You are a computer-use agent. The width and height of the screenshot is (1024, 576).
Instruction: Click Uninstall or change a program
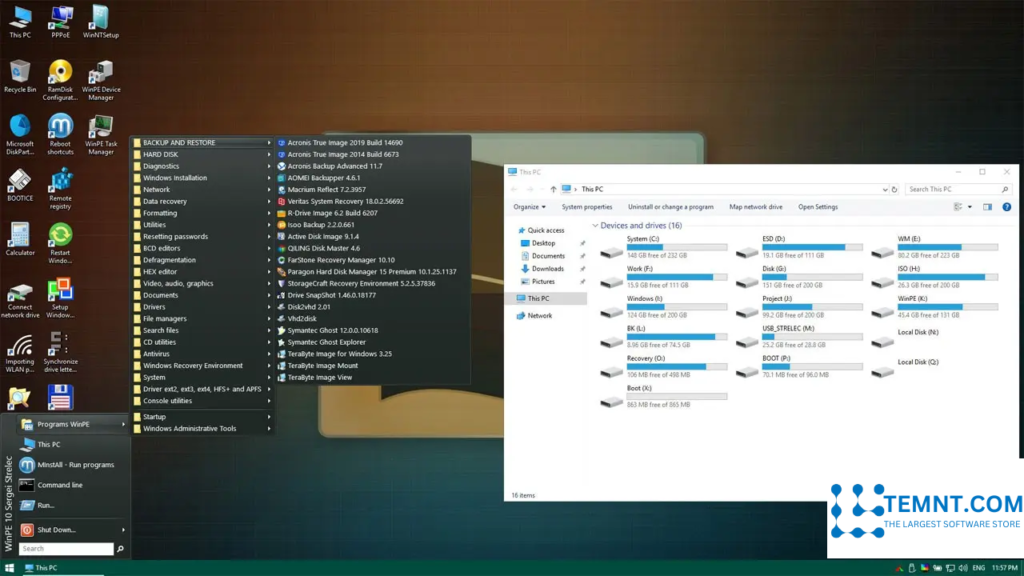tap(670, 207)
